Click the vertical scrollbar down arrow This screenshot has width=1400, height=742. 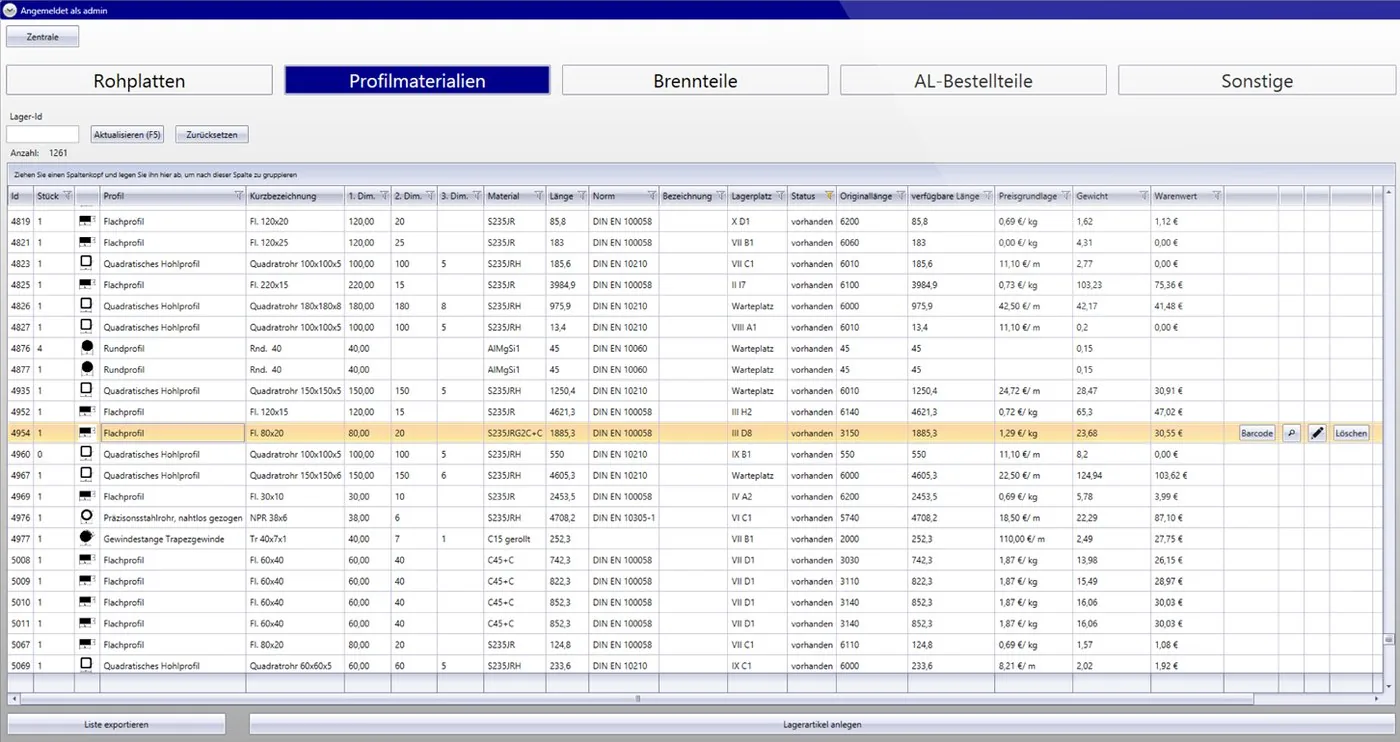coord(1389,686)
